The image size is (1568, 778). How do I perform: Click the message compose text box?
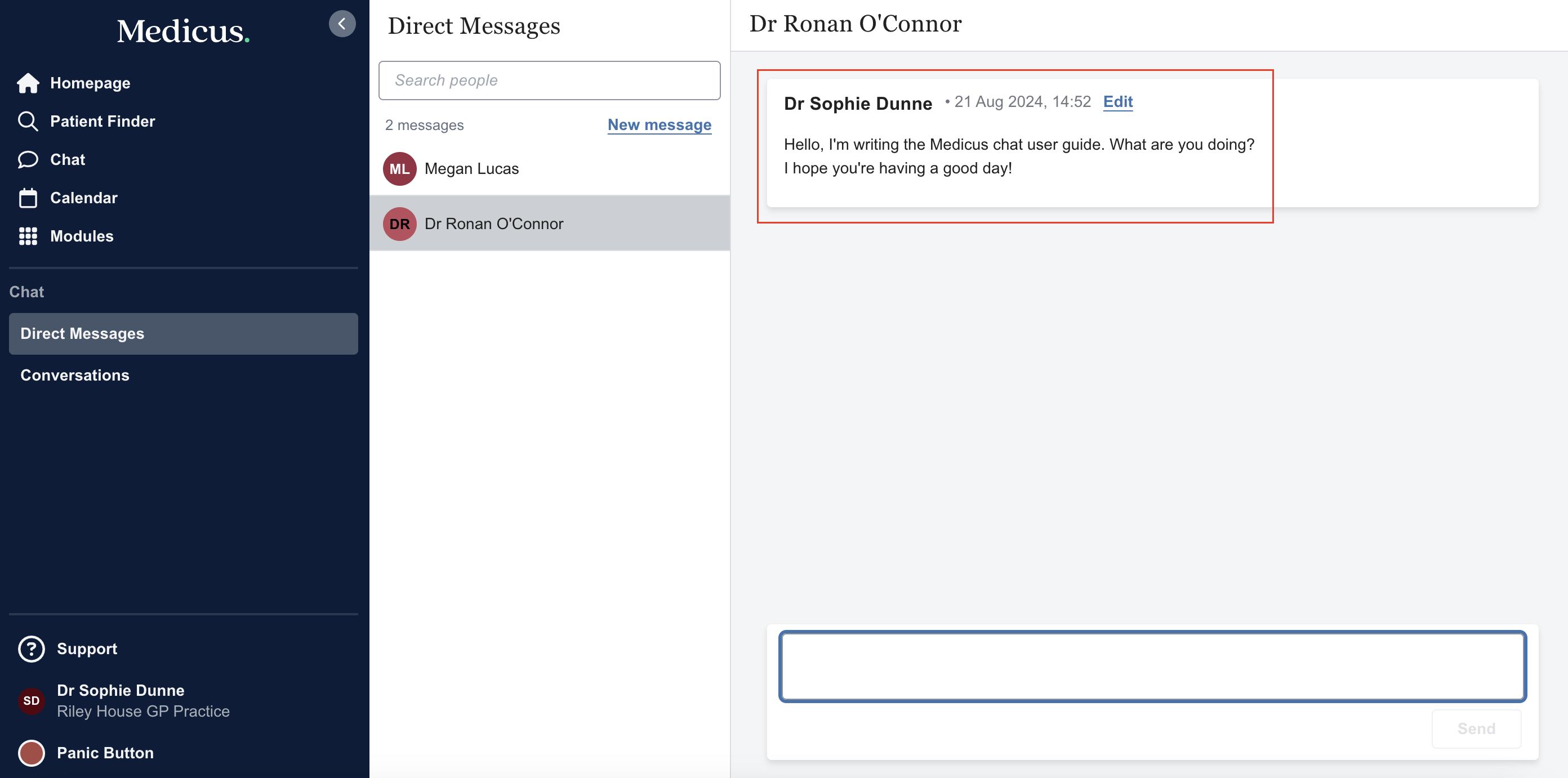pos(1152,666)
